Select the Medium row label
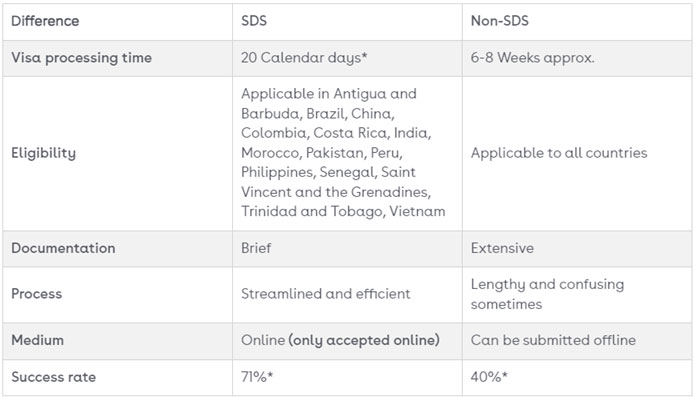This screenshot has height=397, width=694. point(38,340)
